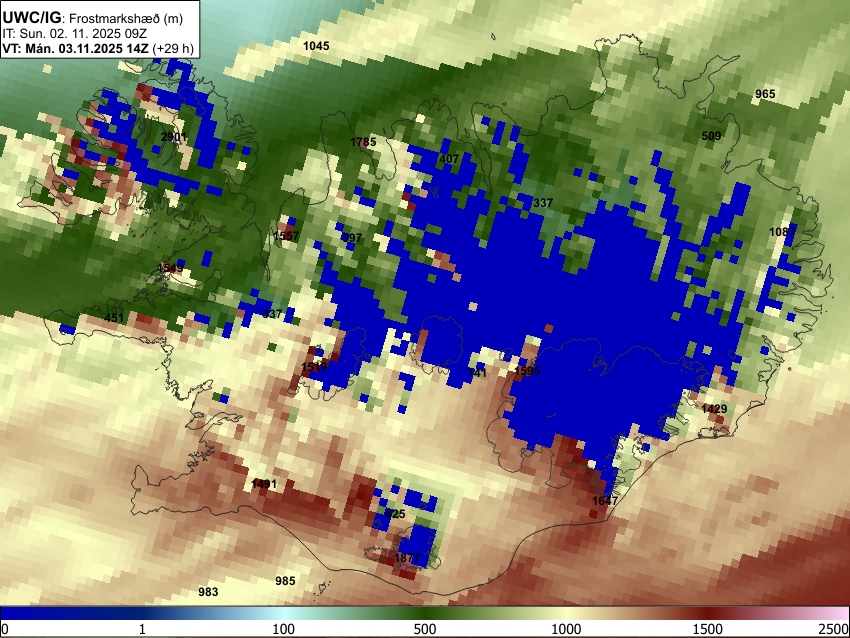Click the map value 1877
The image size is (850, 638).
407,558
